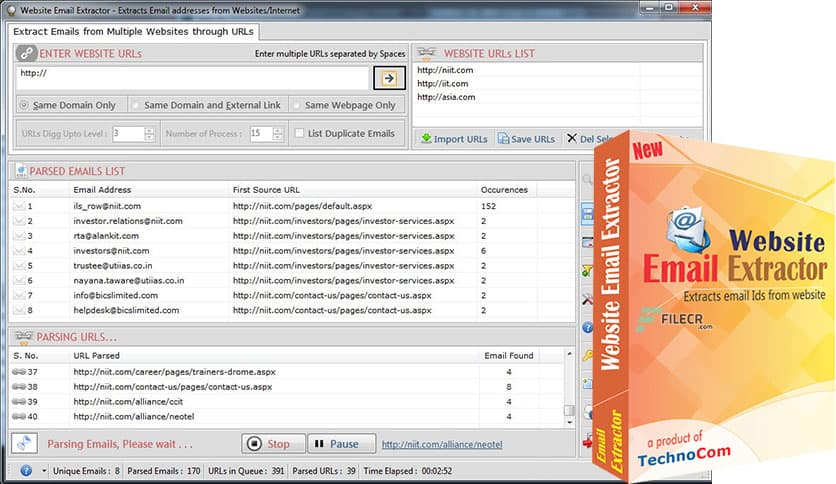Select http://iit.com in Website URLs list
836x484 pixels.
[443, 83]
